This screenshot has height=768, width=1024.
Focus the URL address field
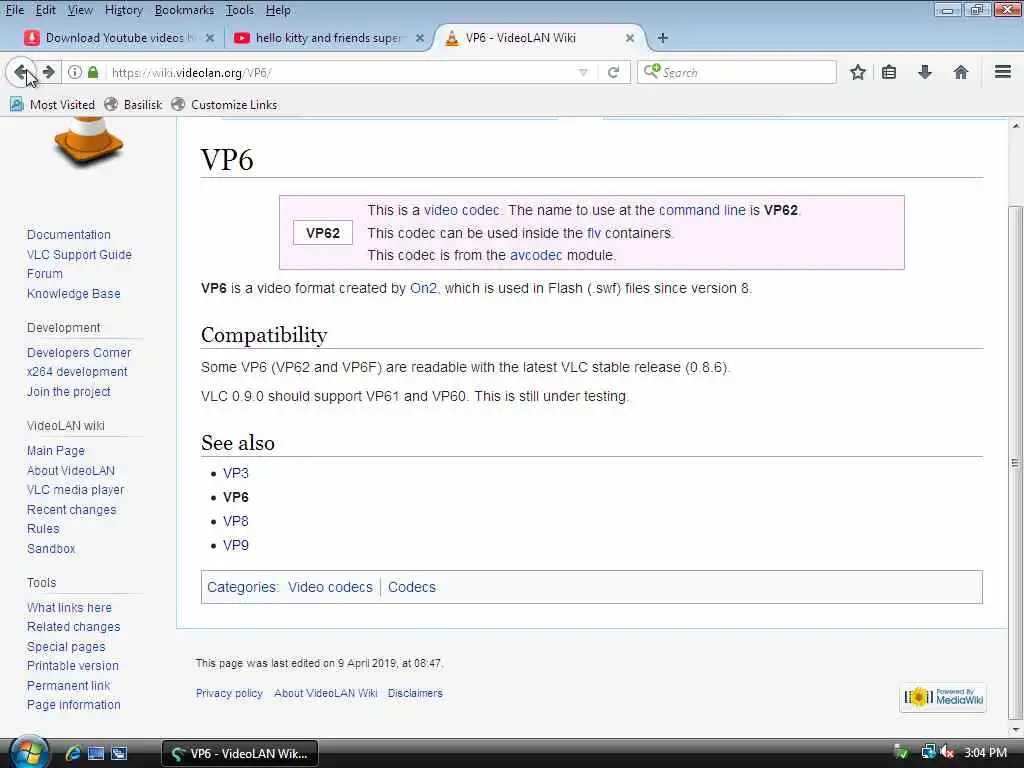[340, 72]
